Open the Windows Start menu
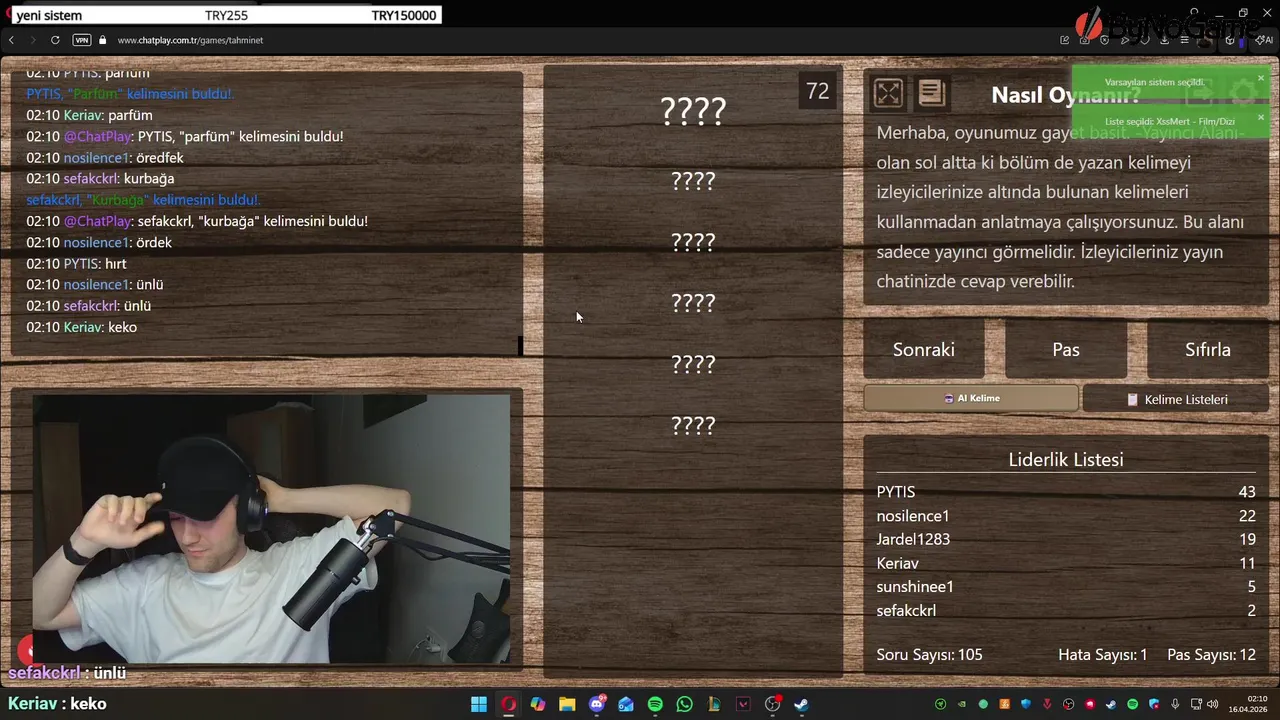The image size is (1280, 720). [479, 704]
